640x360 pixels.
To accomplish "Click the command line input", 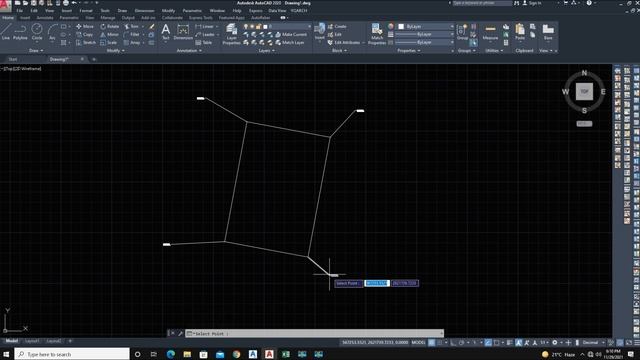I will point(314,333).
